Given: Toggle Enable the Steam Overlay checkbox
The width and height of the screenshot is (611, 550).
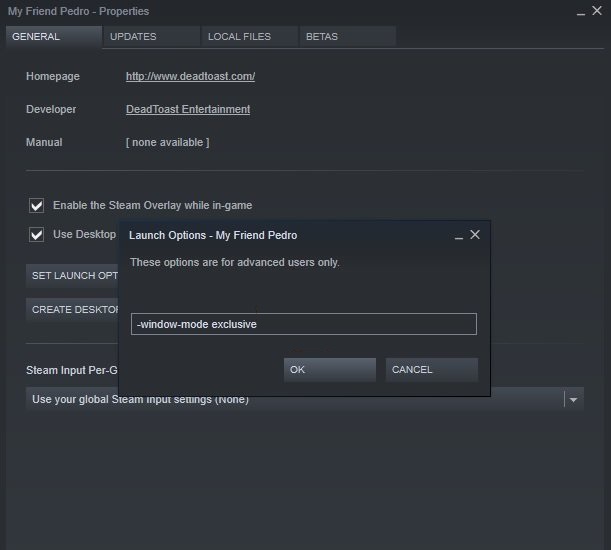Looking at the screenshot, I should pos(37,205).
